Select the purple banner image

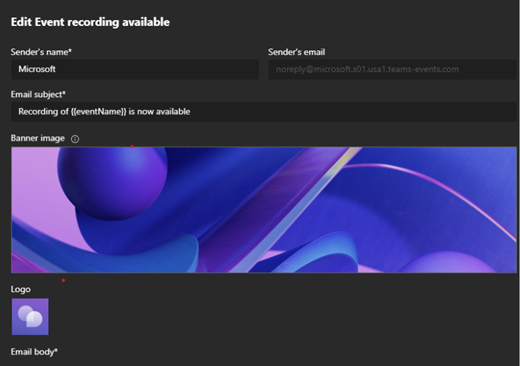click(x=264, y=210)
